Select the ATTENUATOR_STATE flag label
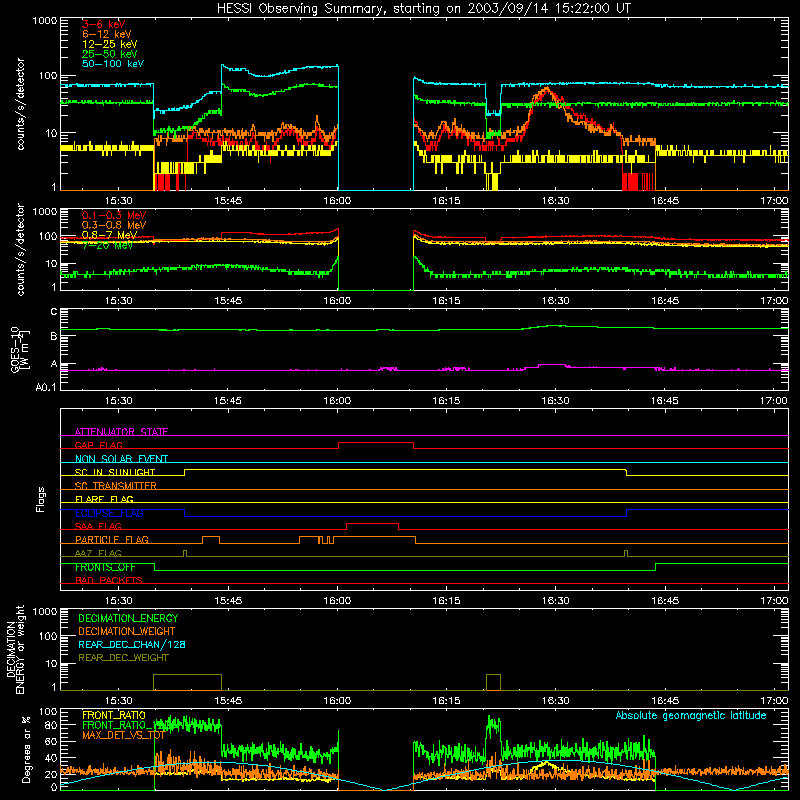The height and width of the screenshot is (800, 800). (121, 432)
